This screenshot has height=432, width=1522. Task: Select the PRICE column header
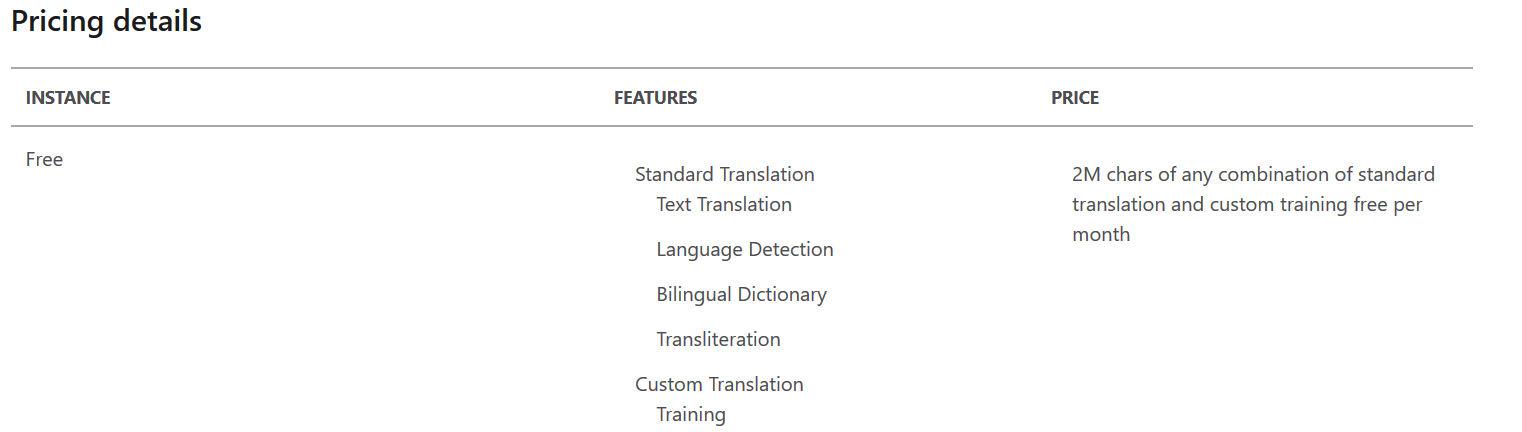click(1075, 98)
